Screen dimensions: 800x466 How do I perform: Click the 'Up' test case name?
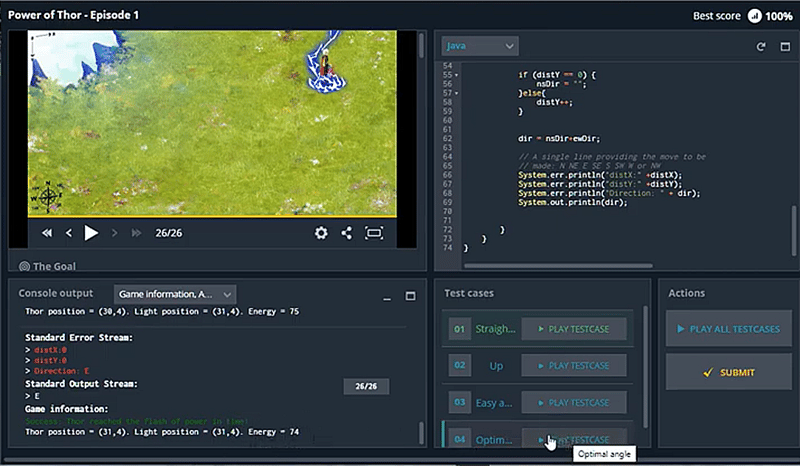(x=496, y=366)
